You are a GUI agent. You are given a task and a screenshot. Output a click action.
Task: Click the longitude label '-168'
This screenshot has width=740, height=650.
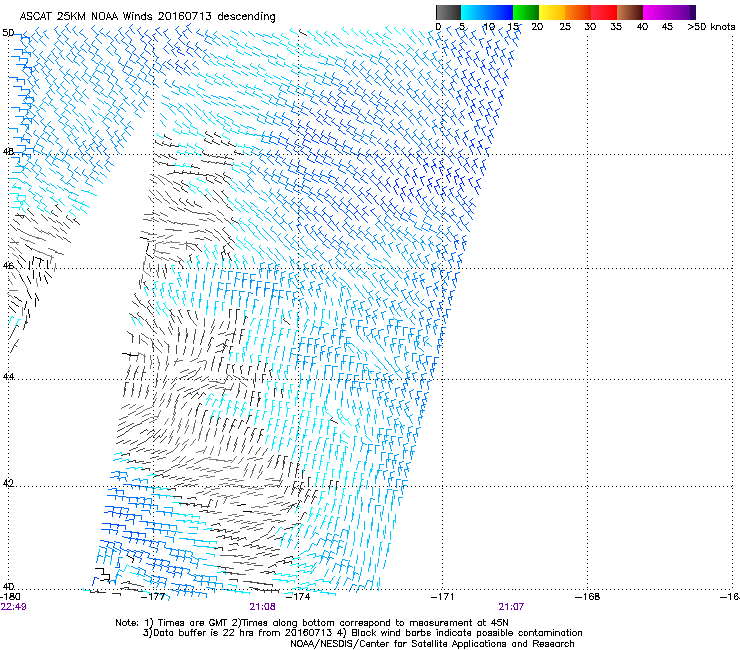coord(588,597)
